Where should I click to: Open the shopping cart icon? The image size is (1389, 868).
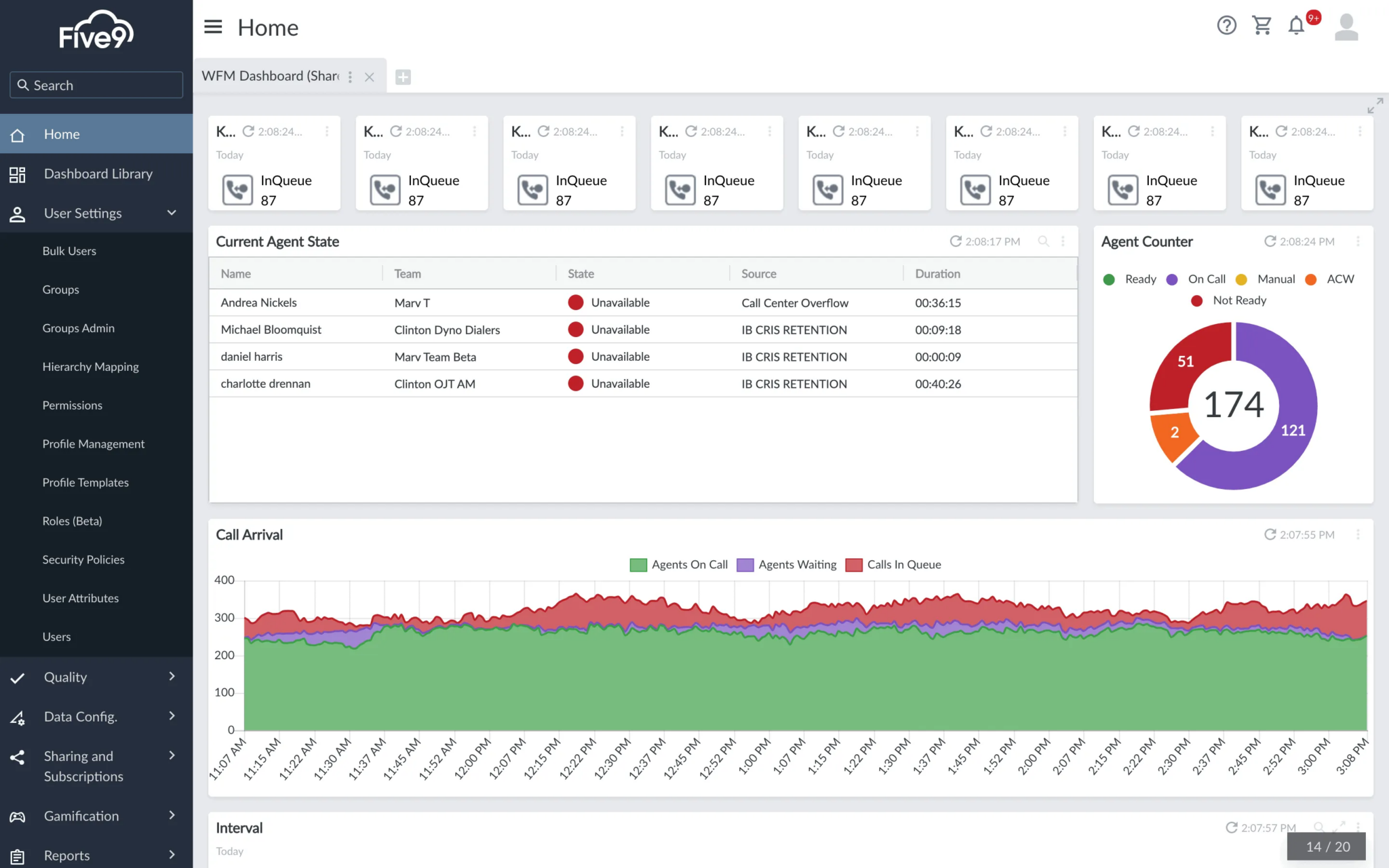(1261, 26)
